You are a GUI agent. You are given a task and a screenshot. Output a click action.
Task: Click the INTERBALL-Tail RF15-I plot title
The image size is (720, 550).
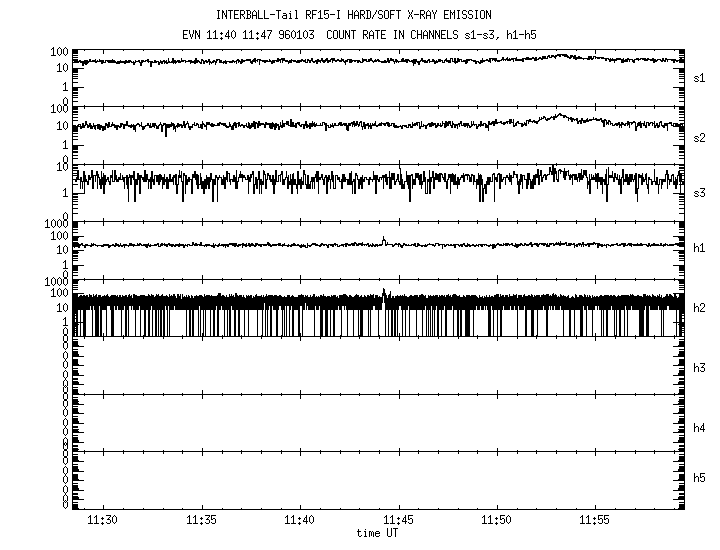click(x=354, y=15)
